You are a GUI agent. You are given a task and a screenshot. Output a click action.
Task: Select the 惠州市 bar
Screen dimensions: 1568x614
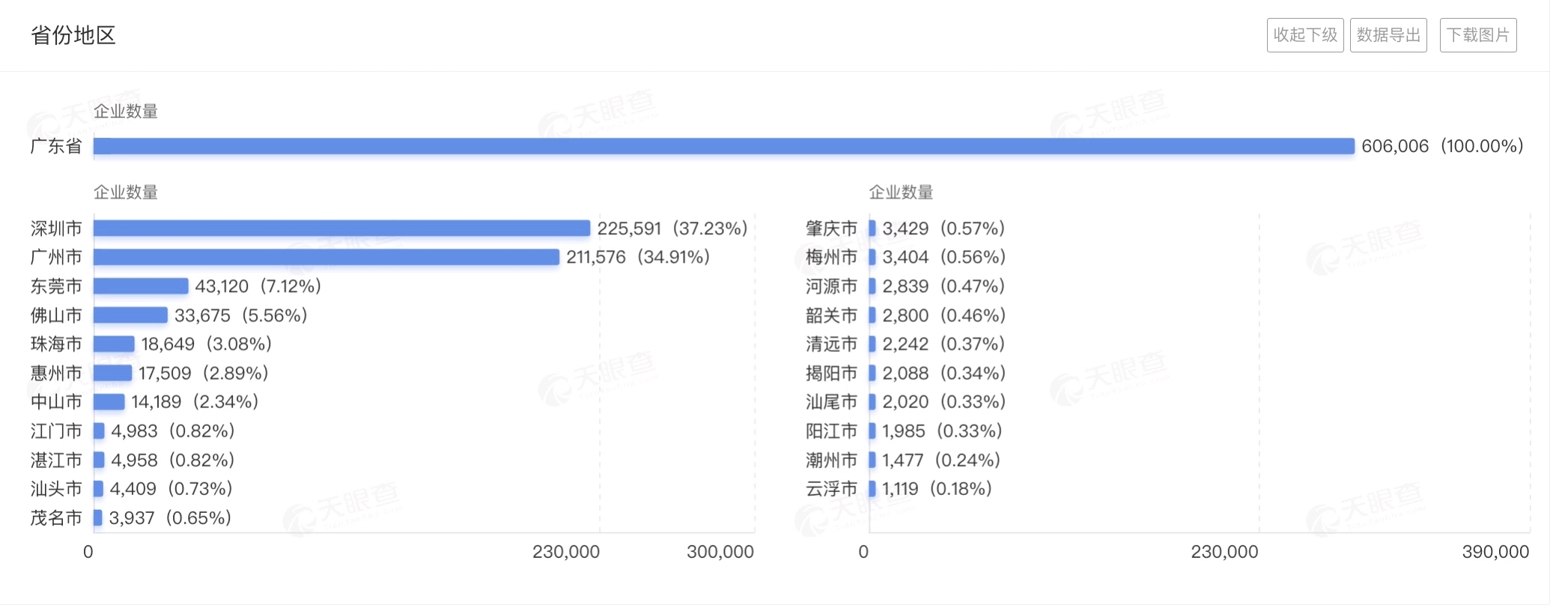point(112,373)
